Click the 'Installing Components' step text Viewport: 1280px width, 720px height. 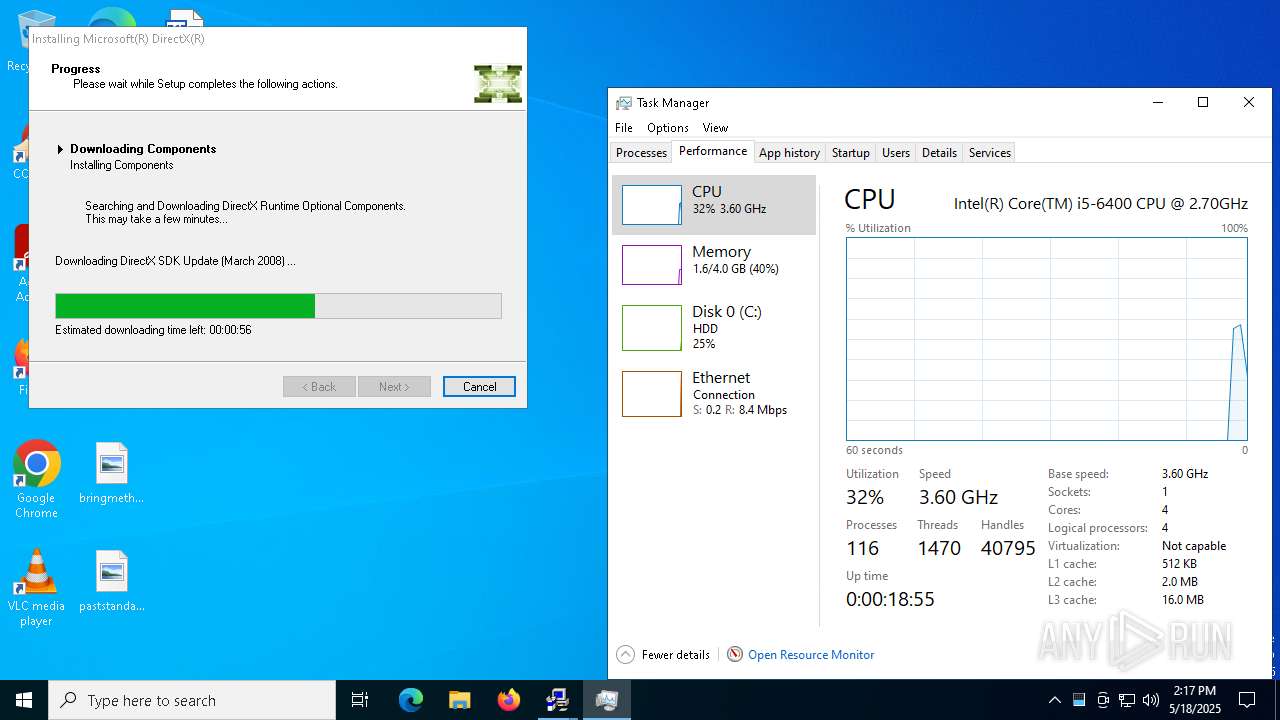[x=122, y=165]
